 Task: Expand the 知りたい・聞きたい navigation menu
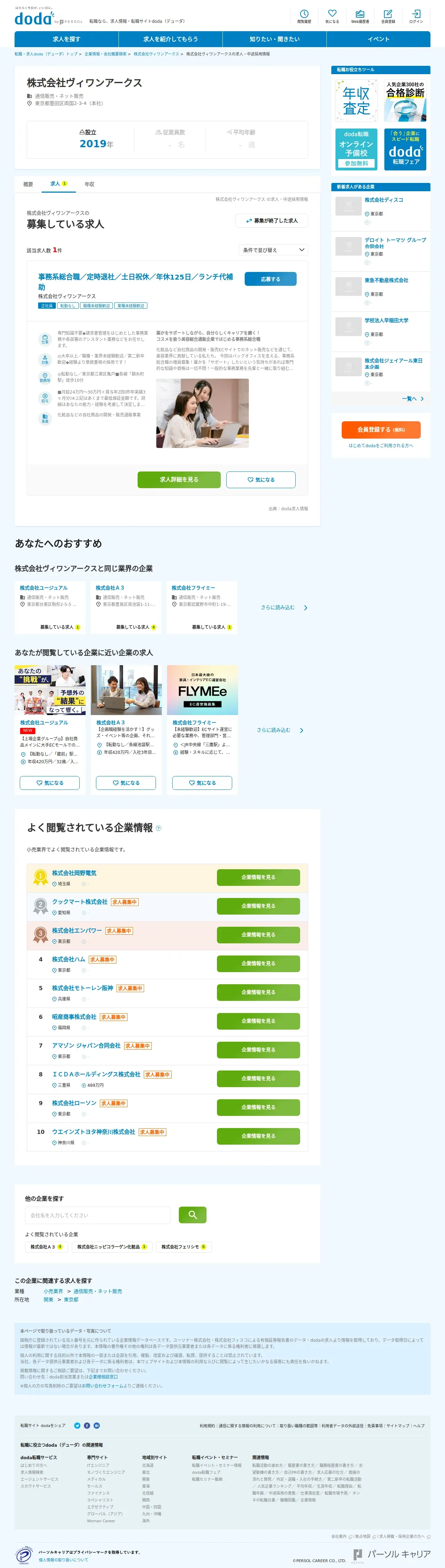click(x=274, y=39)
